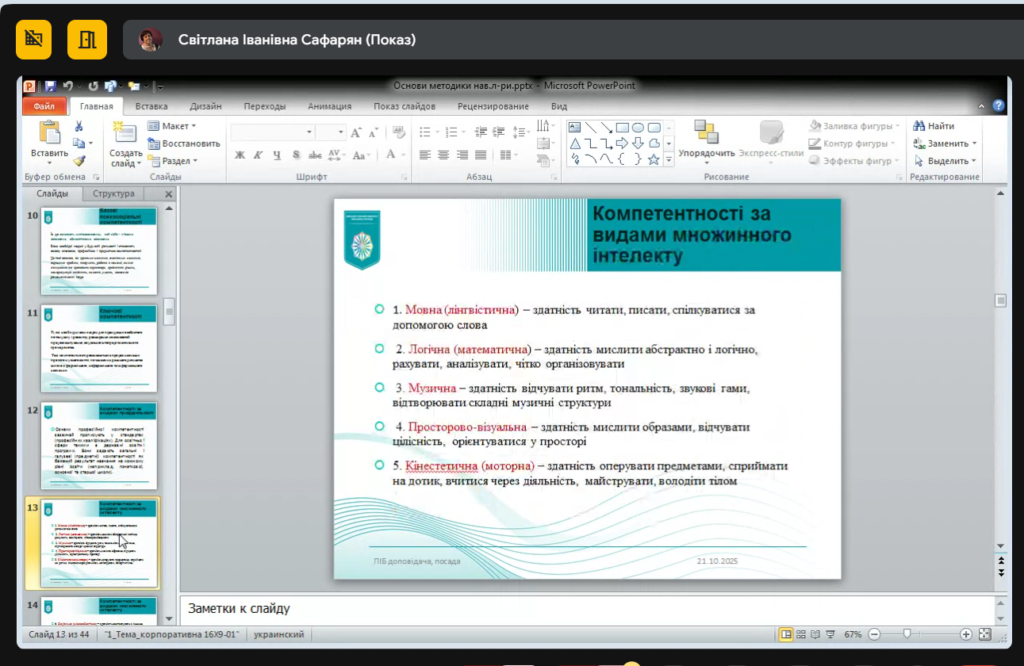Screen dimensions: 1024x666
Task: Select slide 11 thumbnail
Action: click(x=100, y=348)
